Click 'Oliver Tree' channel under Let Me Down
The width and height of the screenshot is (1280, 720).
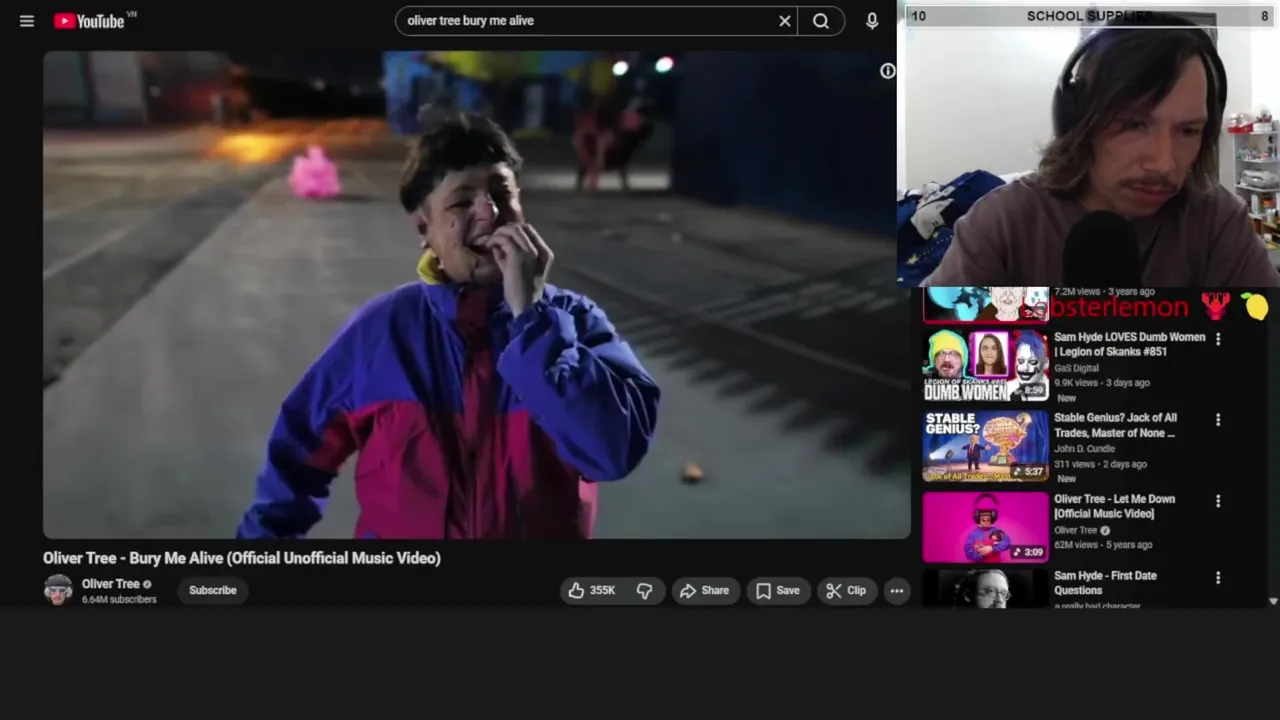(1075, 531)
